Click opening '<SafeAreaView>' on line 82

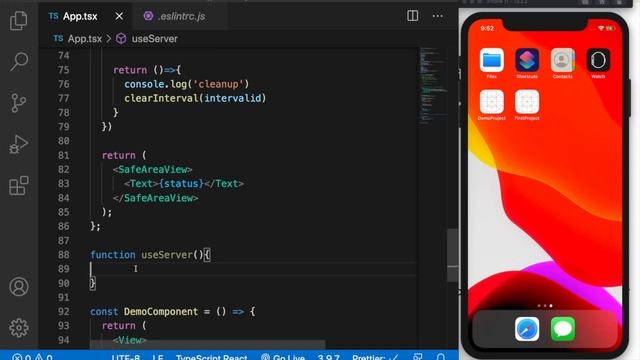tap(153, 169)
